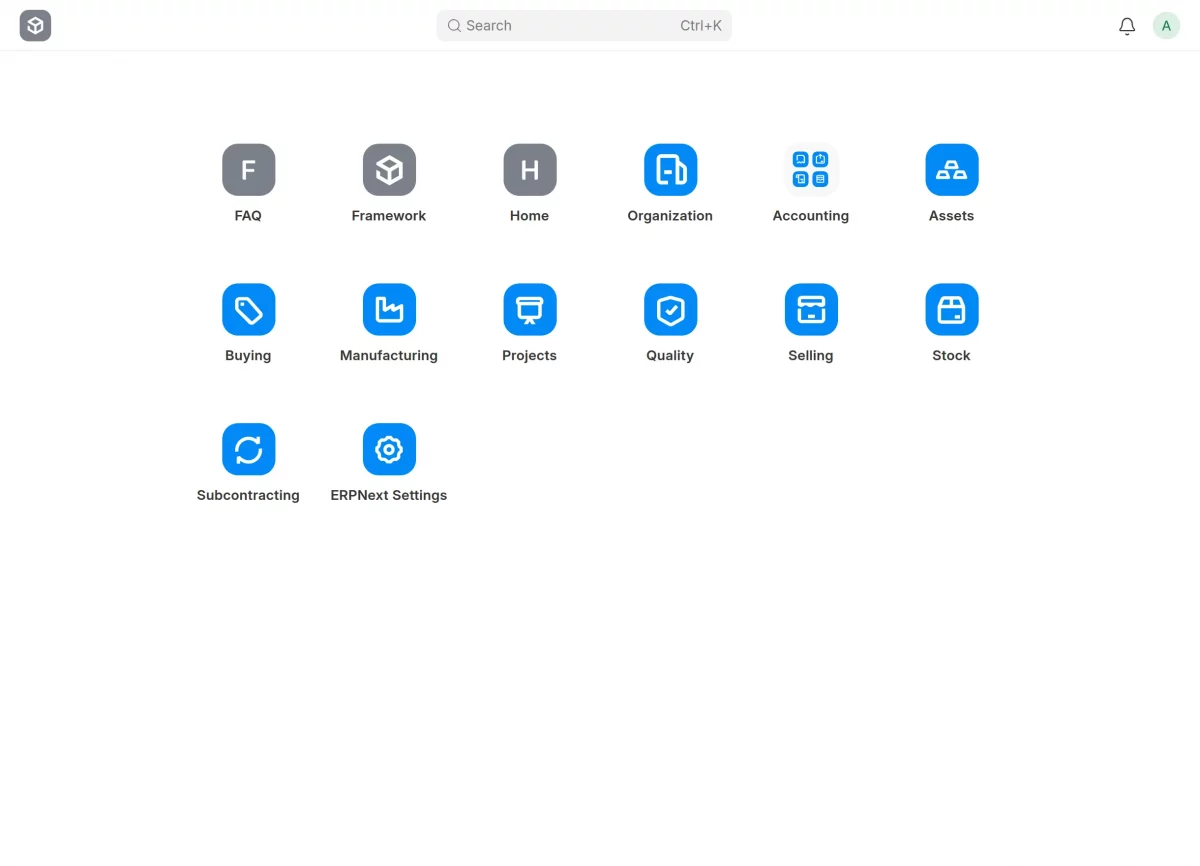Click the Ctrl+K shortcut hint
Screen dimensions: 1200x866
tap(701, 26)
